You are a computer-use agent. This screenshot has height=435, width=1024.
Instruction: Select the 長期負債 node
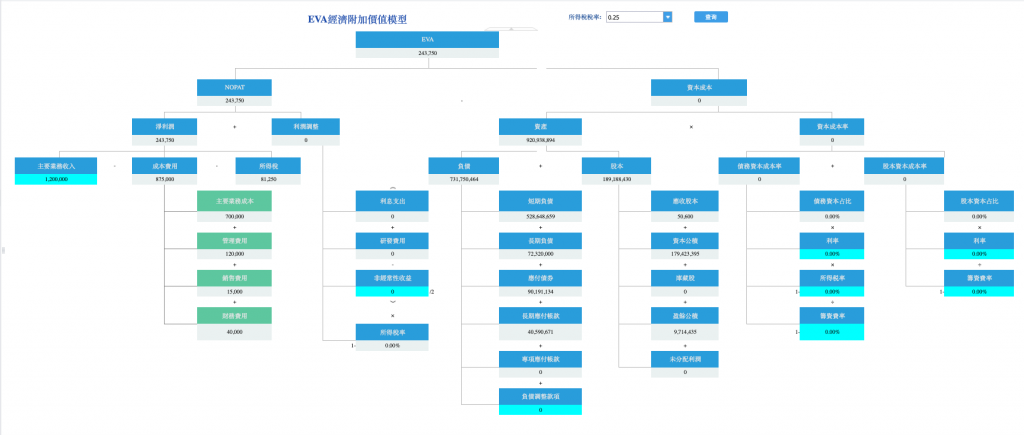click(540, 241)
